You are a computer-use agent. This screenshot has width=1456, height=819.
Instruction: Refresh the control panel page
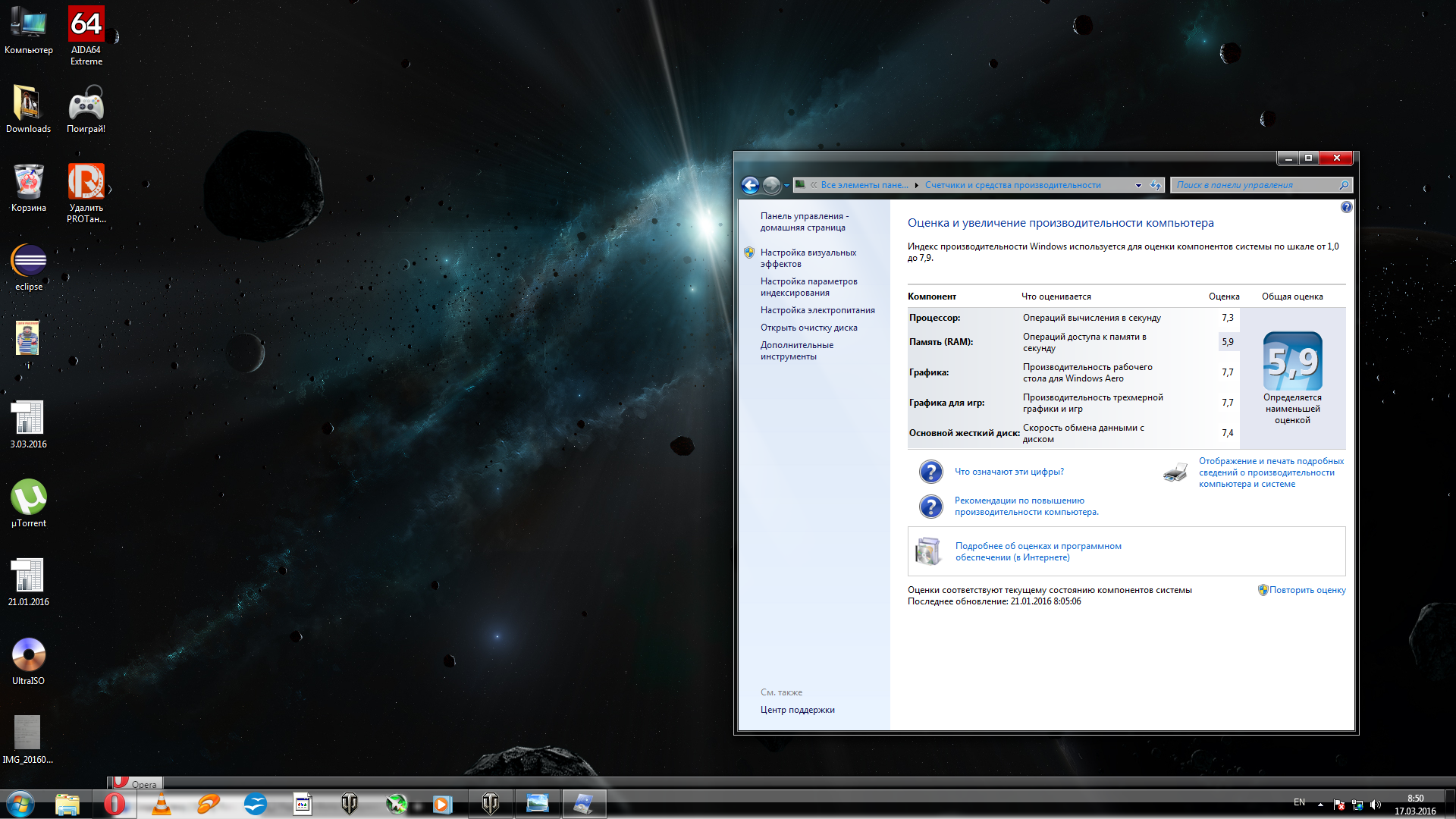coord(1156,186)
